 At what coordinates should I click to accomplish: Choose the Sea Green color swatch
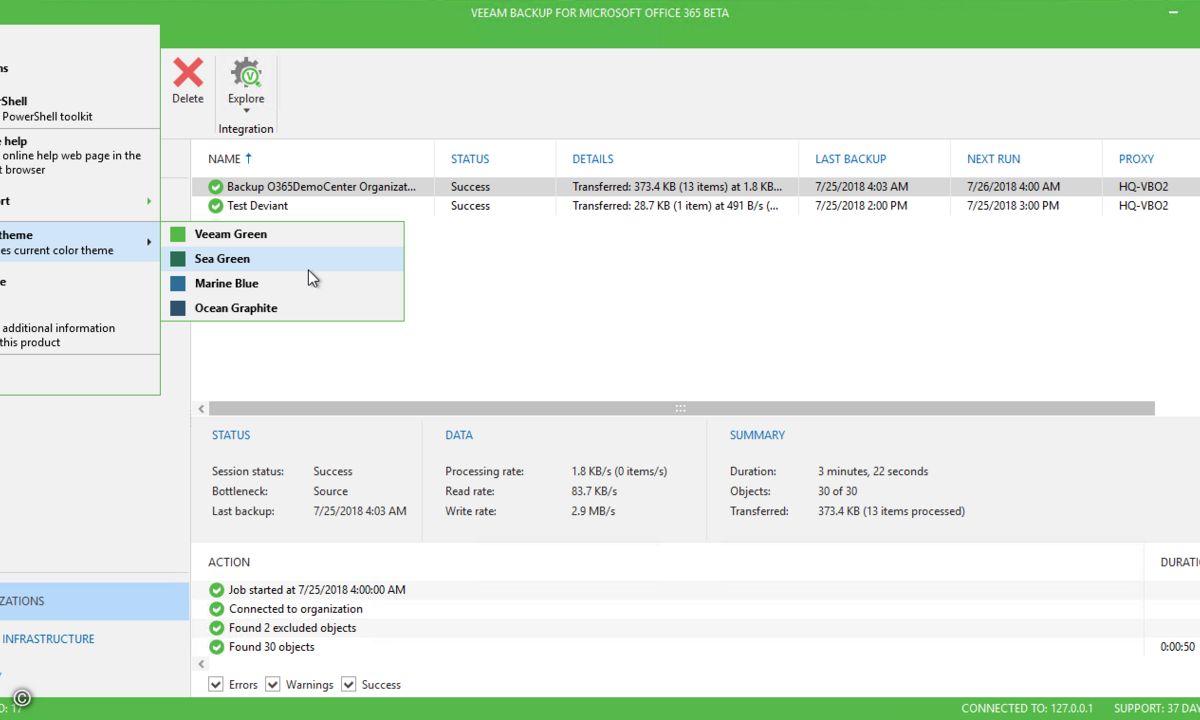(178, 259)
